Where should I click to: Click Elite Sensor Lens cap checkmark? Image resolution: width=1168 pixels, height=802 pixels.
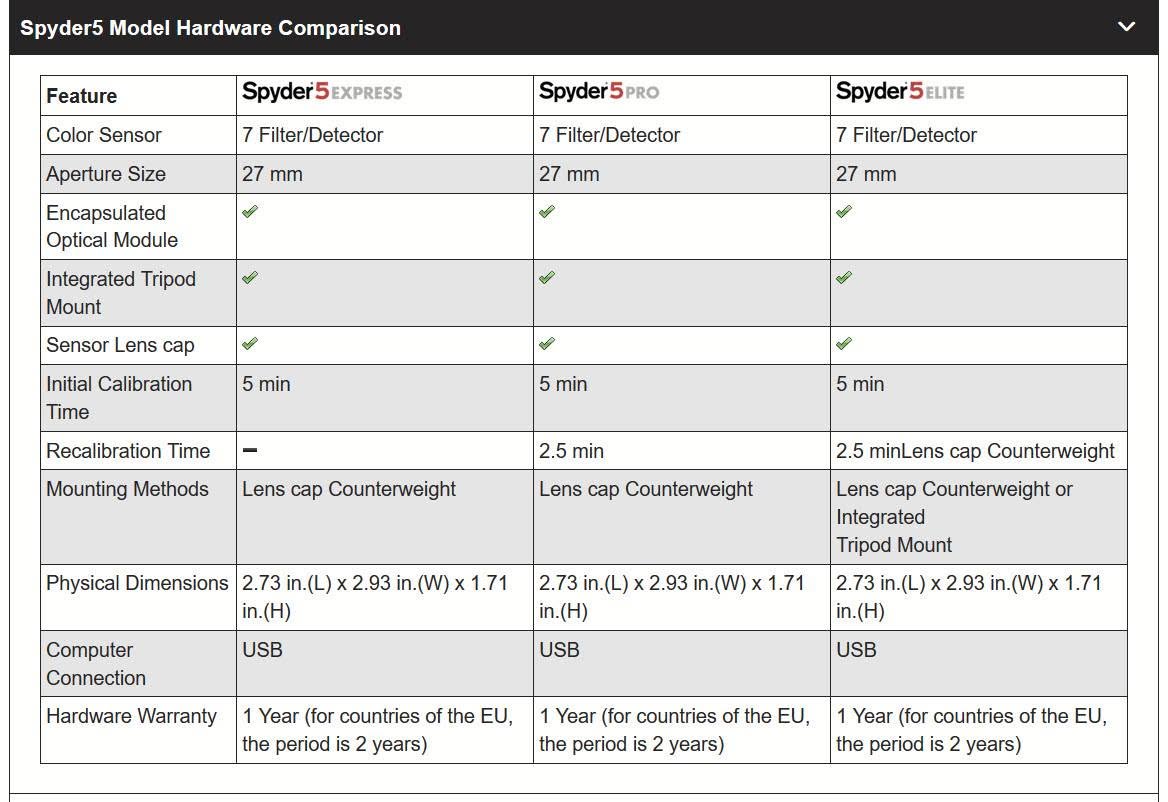tap(844, 343)
